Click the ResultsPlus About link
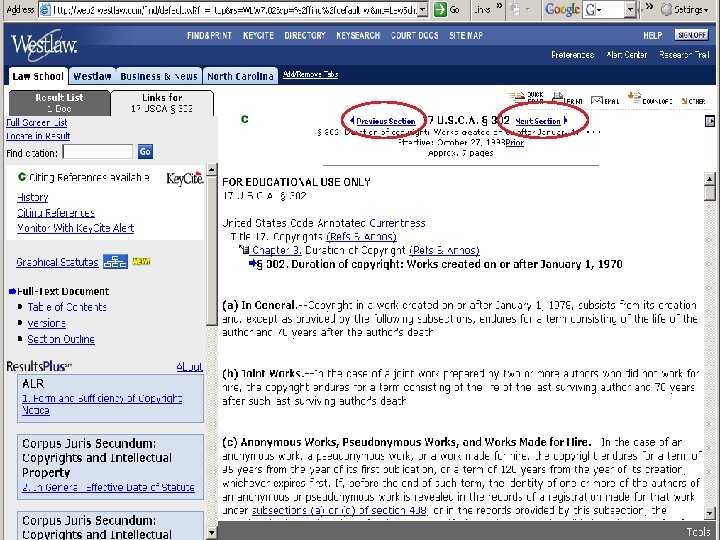This screenshot has width=720, height=540. 189,366
